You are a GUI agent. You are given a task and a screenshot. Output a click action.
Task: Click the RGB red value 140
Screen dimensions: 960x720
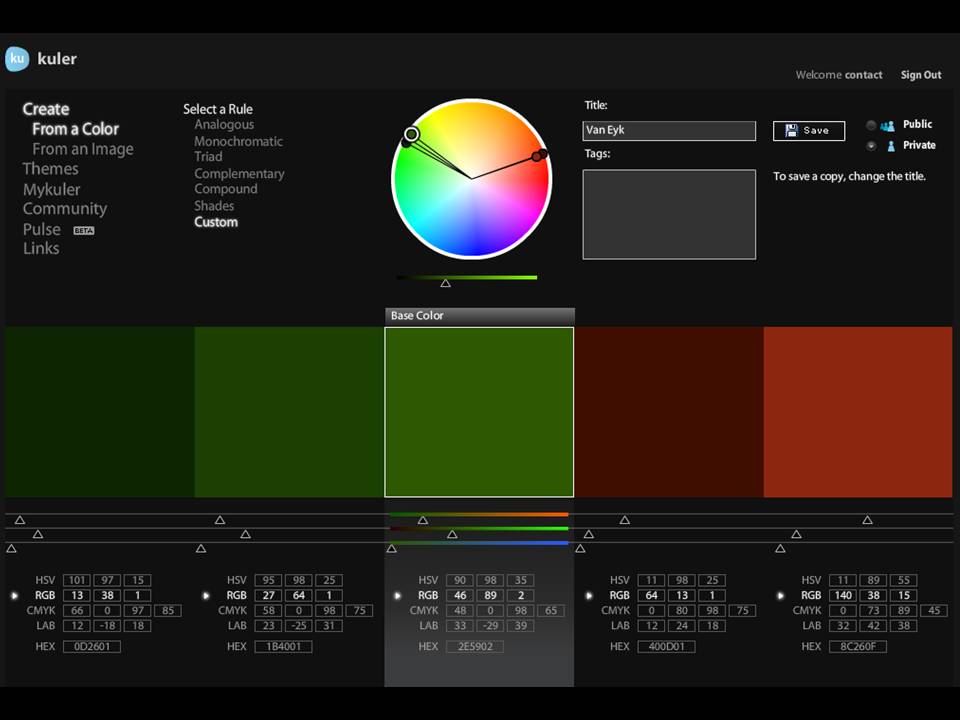pyautogui.click(x=843, y=595)
